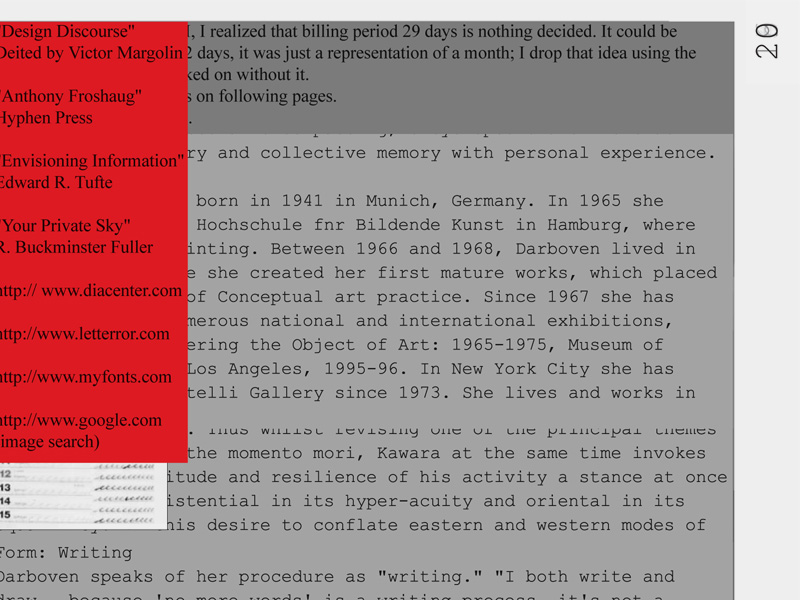
Task: Click "Edited by Victor Margolin" credit line
Action: [x=91, y=54]
